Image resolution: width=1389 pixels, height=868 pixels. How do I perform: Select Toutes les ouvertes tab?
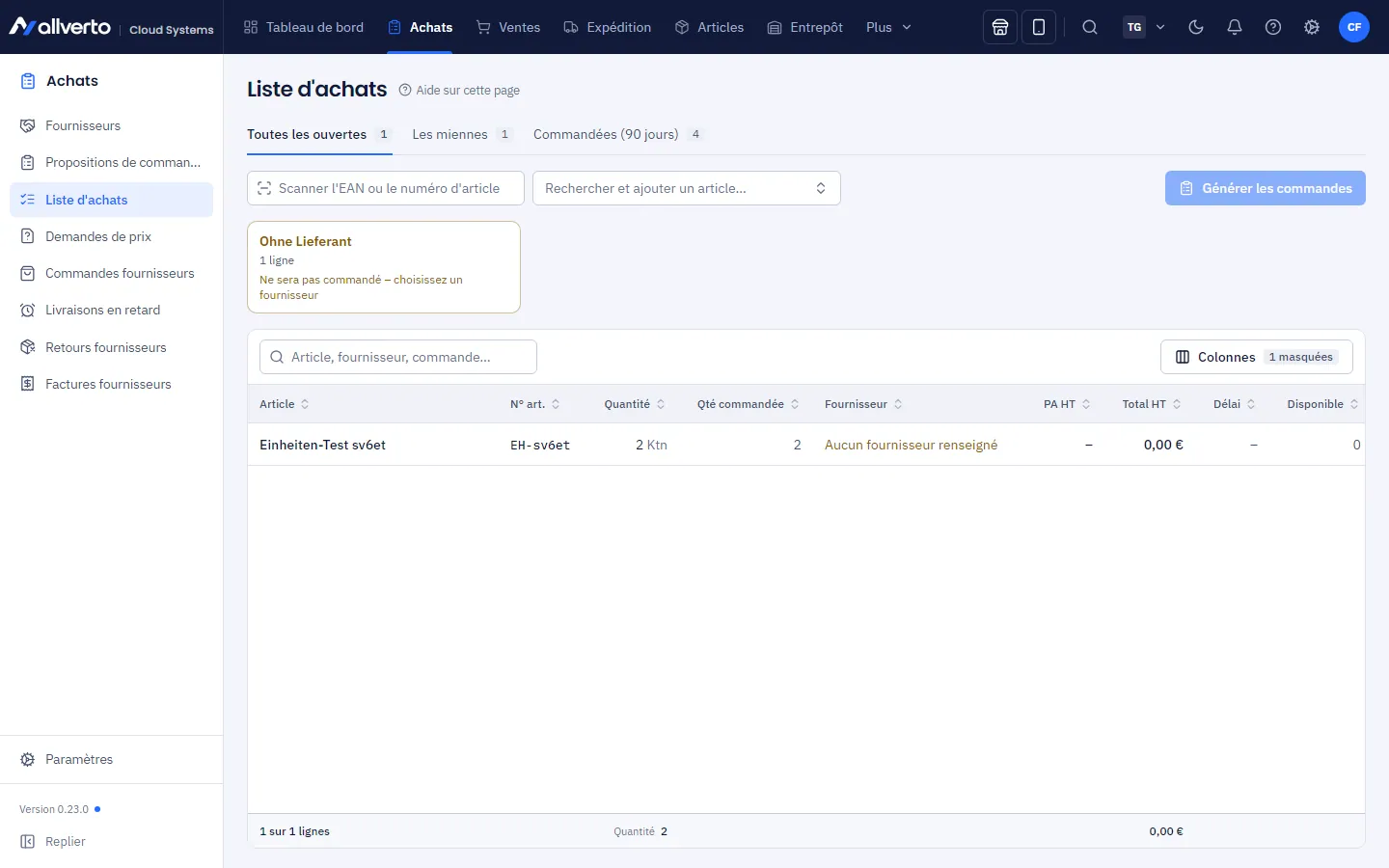coord(318,134)
